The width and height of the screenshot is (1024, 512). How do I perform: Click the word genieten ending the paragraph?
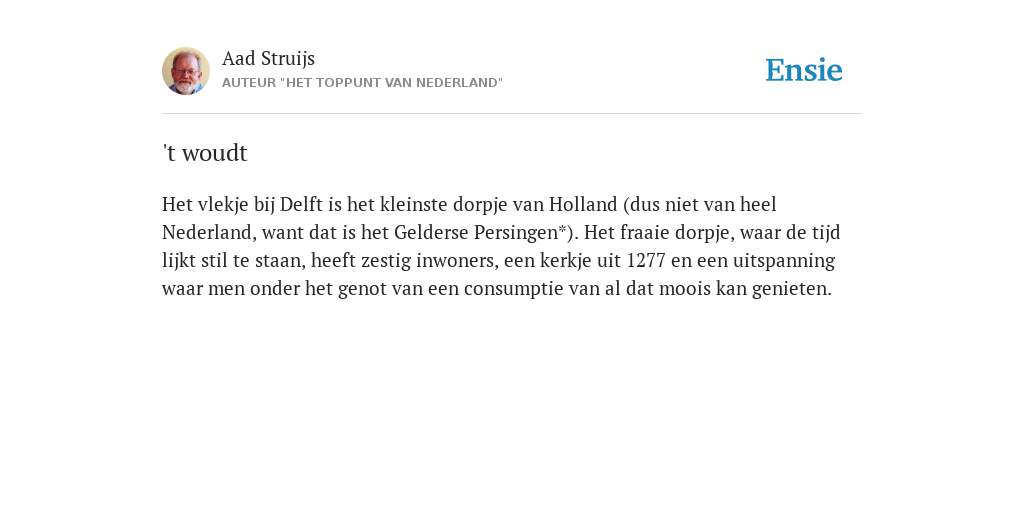[792, 289]
